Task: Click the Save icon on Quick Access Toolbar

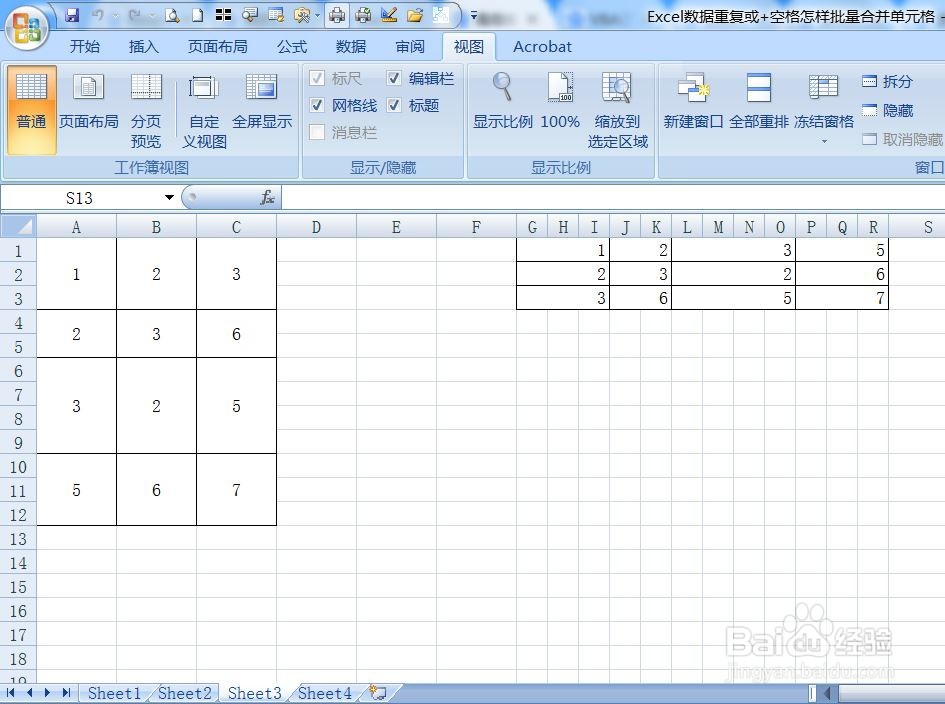Action: tap(72, 13)
